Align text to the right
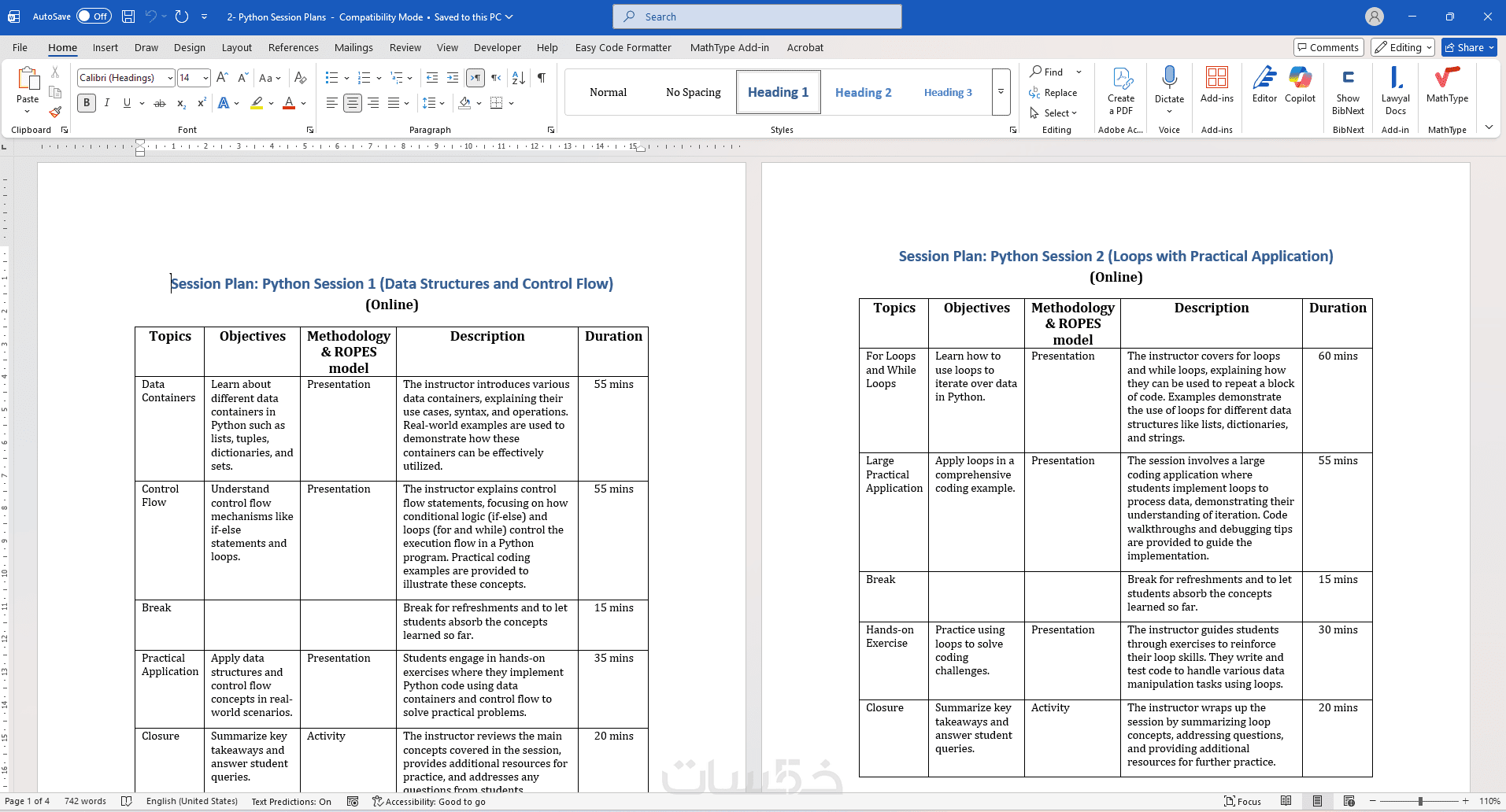Screen dimensions: 1506x812 (373, 103)
